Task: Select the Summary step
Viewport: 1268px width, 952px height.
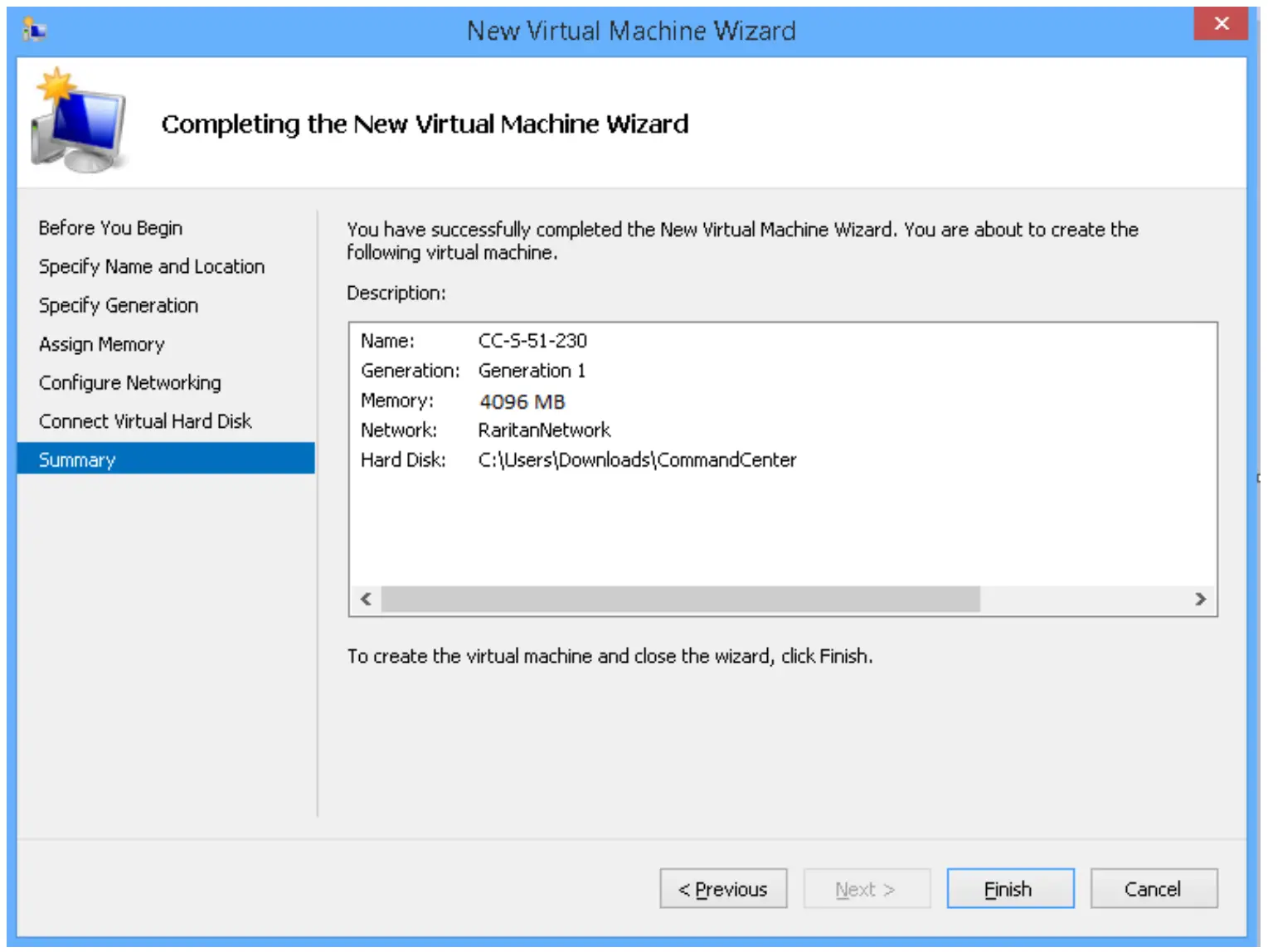Action: [x=77, y=460]
